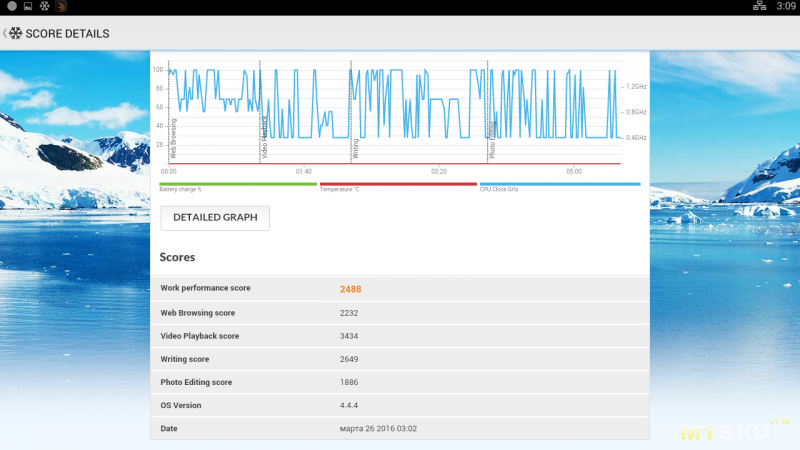Tap the 05:00 time label on graph axis
This screenshot has height=450, width=800.
pos(574,171)
